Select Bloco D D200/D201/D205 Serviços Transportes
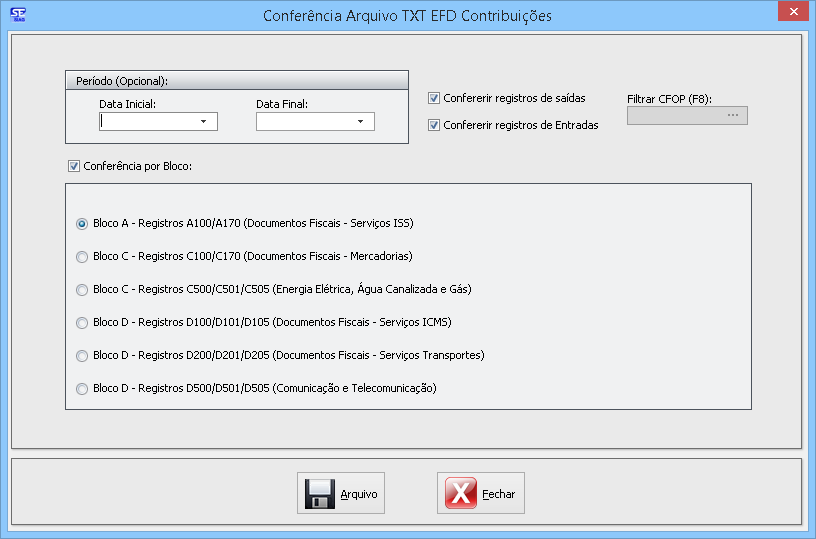The image size is (816, 539). click(82, 355)
